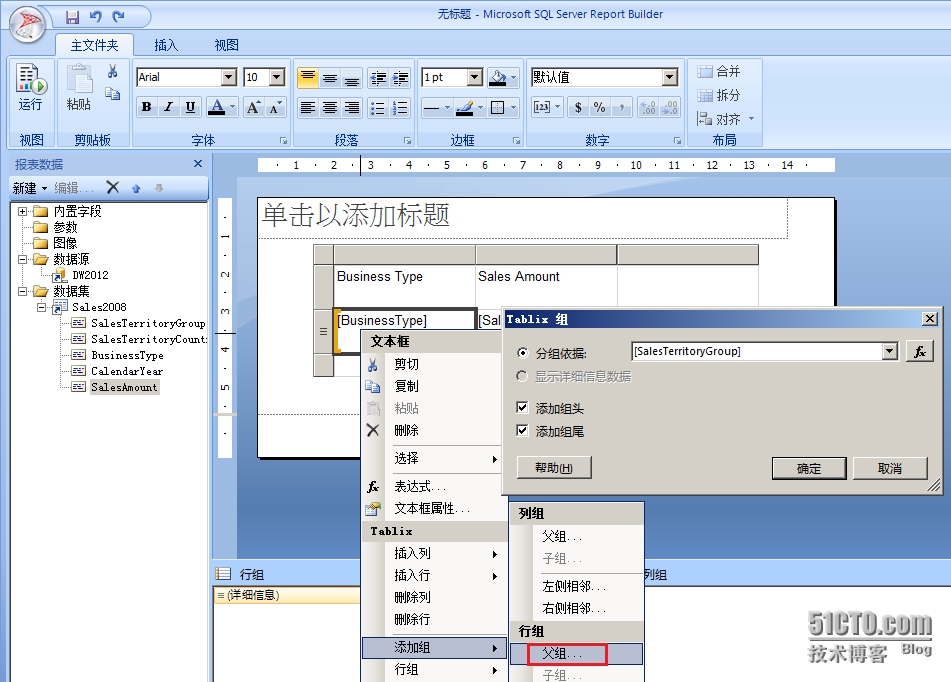Click the Run report icon
The width and height of the screenshot is (951, 682).
[x=31, y=88]
